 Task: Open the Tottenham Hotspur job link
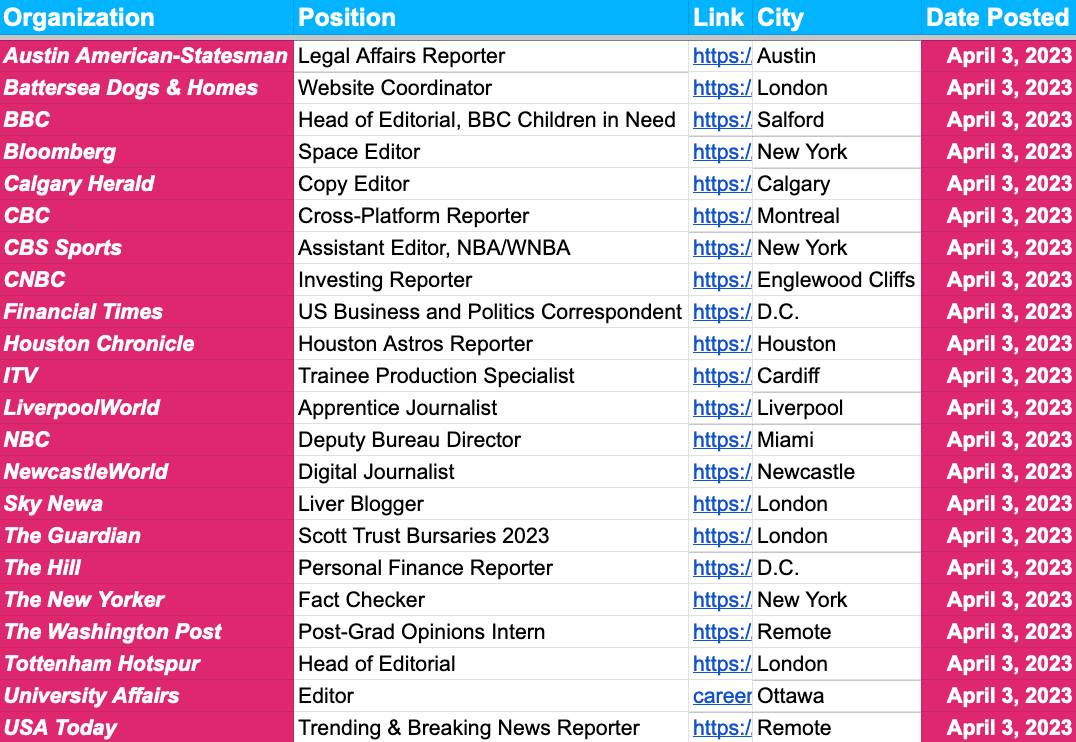coord(721,664)
